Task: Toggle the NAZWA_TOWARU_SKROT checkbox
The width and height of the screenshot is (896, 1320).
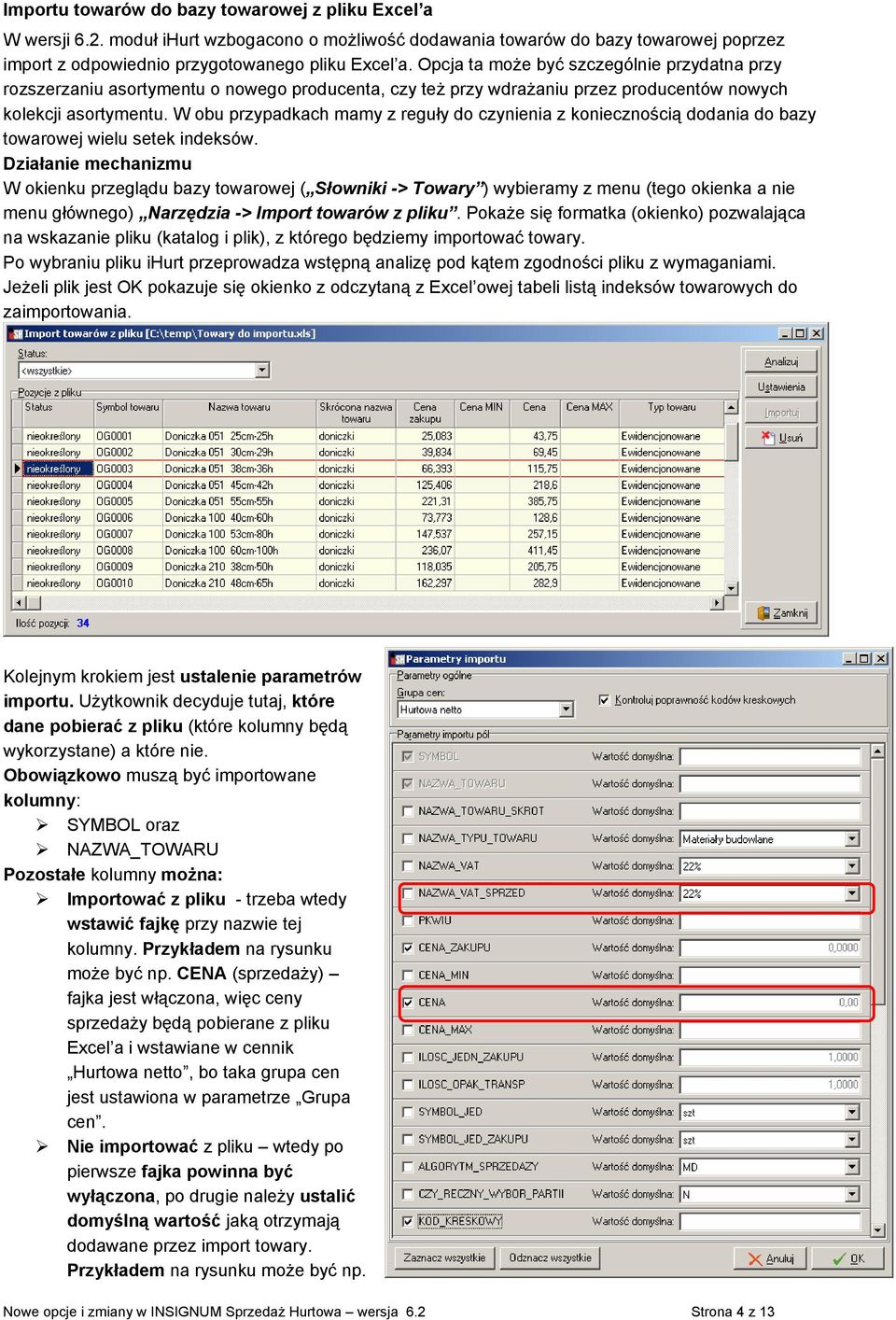Action: coord(407,811)
